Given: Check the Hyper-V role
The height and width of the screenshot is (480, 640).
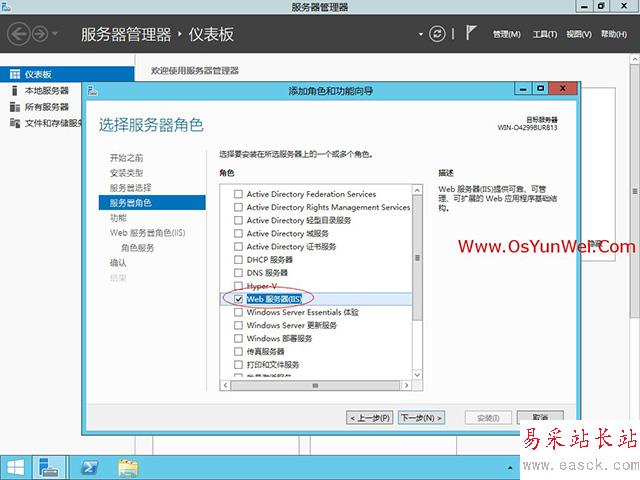Looking at the screenshot, I should click(x=238, y=286).
